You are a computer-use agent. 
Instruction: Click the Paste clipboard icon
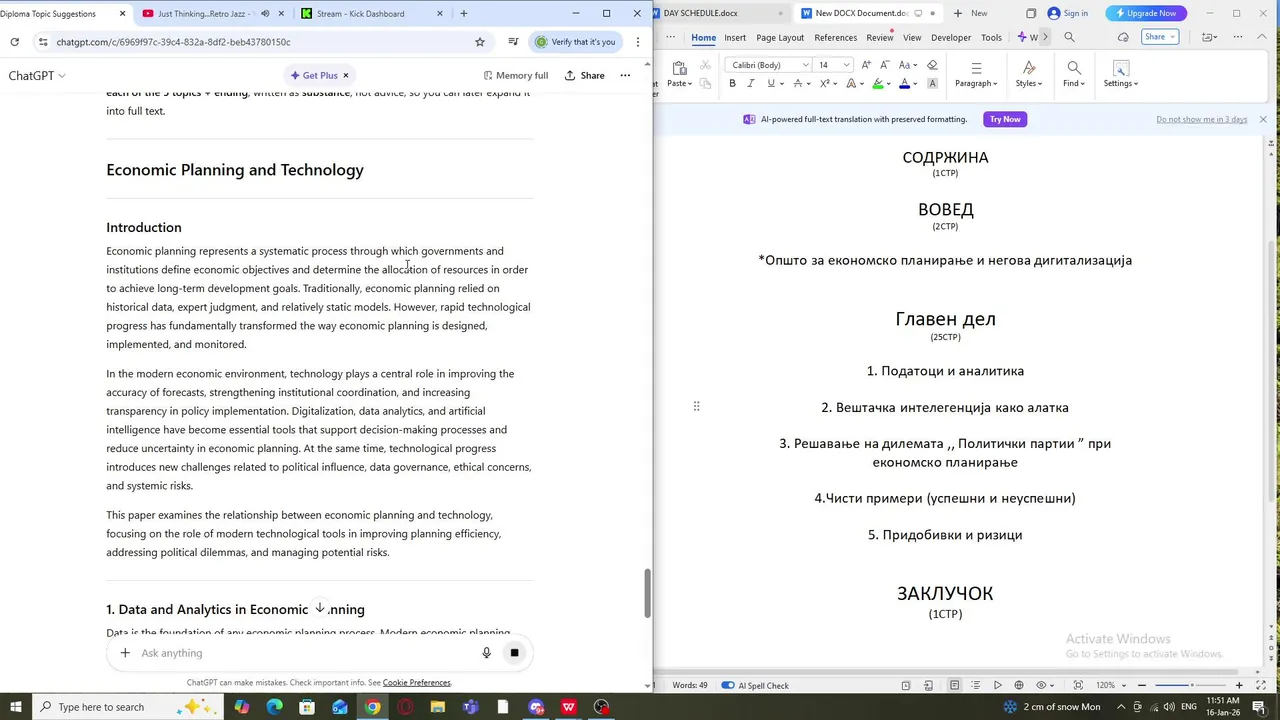679,68
